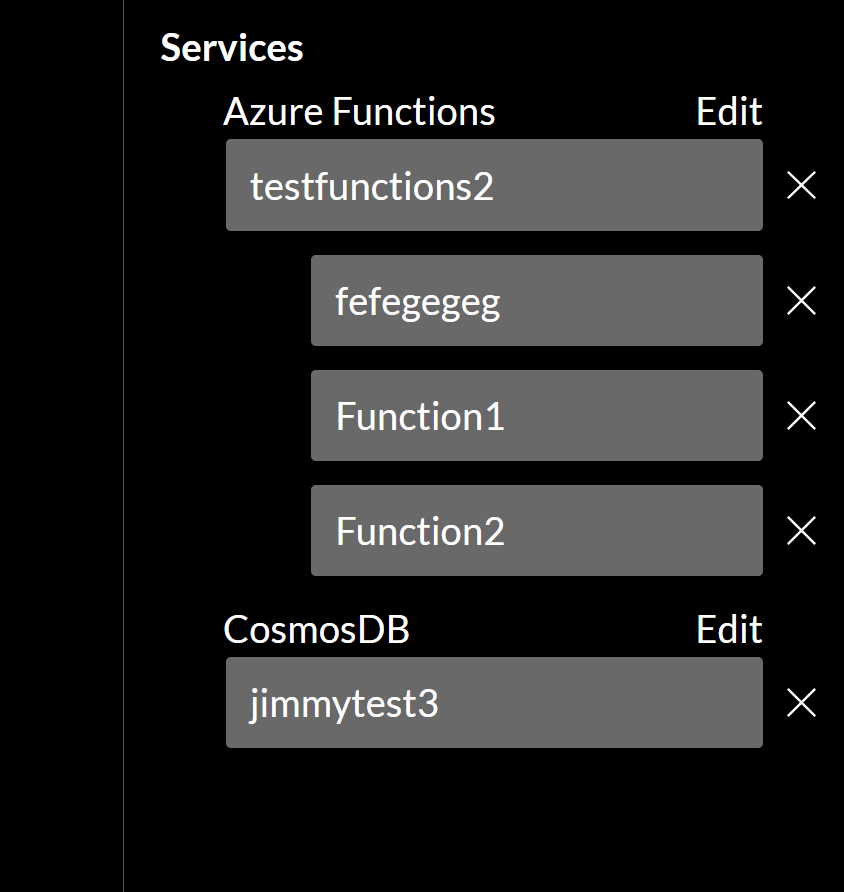844x892 pixels.
Task: Click the X beside the testfunctions2 entry
Action: (x=801, y=186)
